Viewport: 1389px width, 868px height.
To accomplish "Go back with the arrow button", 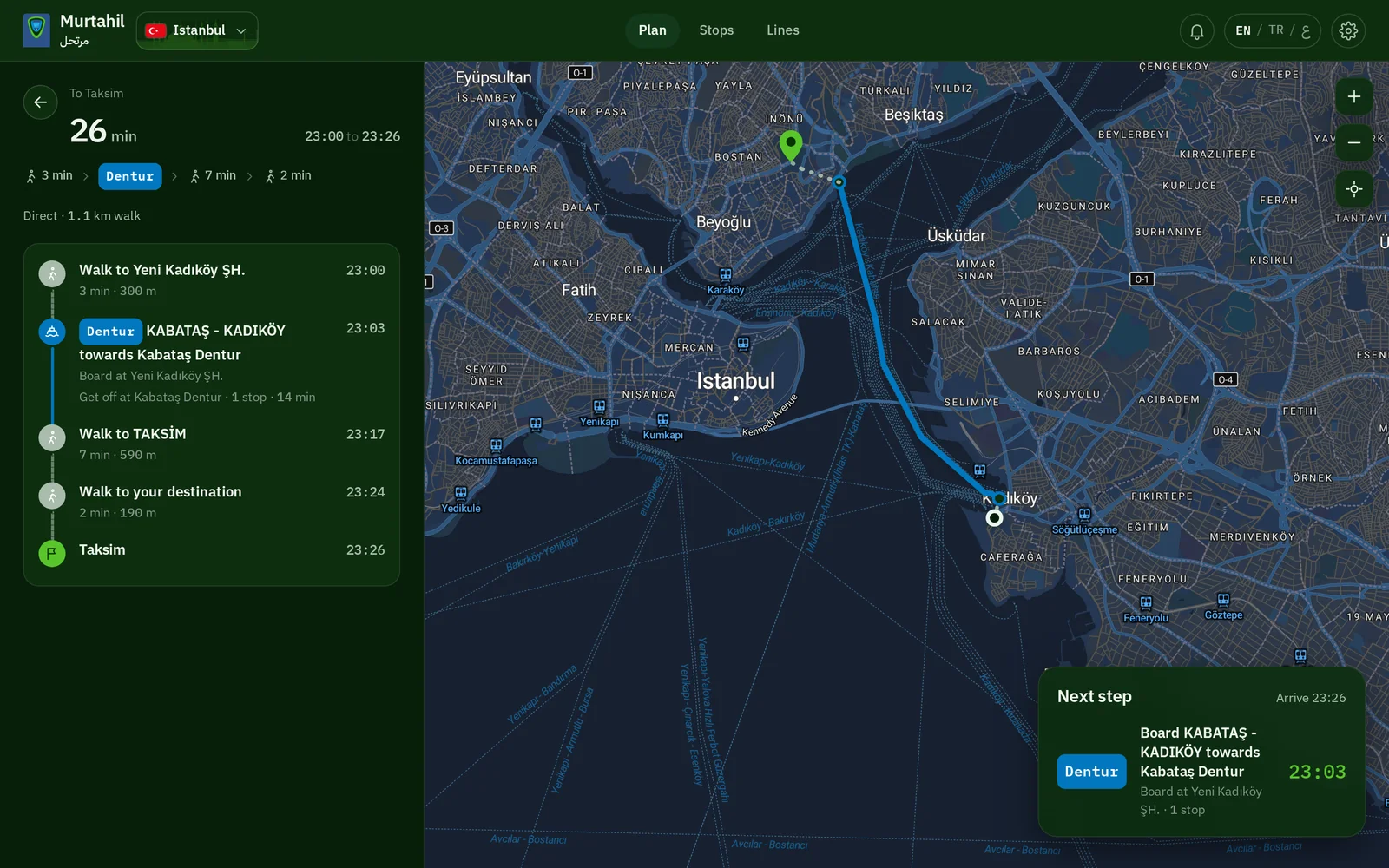I will 41,102.
